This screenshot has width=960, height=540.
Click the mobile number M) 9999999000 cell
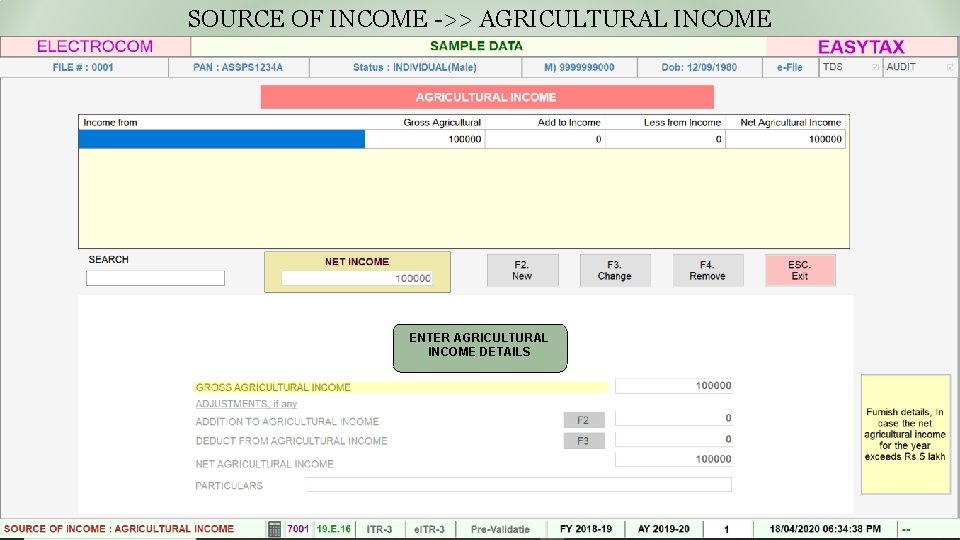point(579,67)
